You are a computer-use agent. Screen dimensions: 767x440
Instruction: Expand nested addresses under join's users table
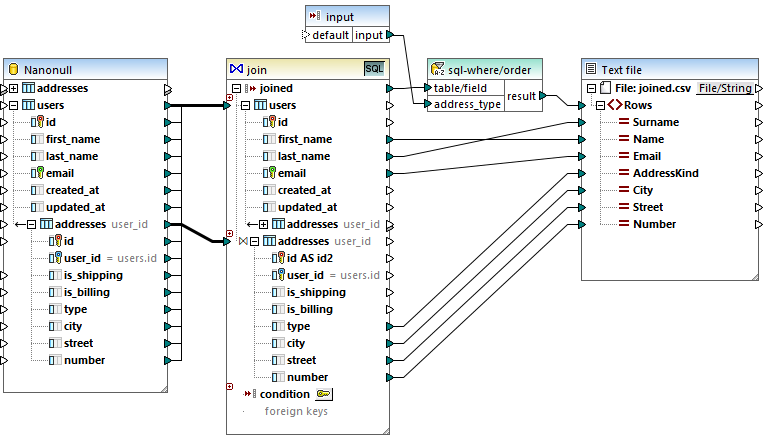click(264, 224)
